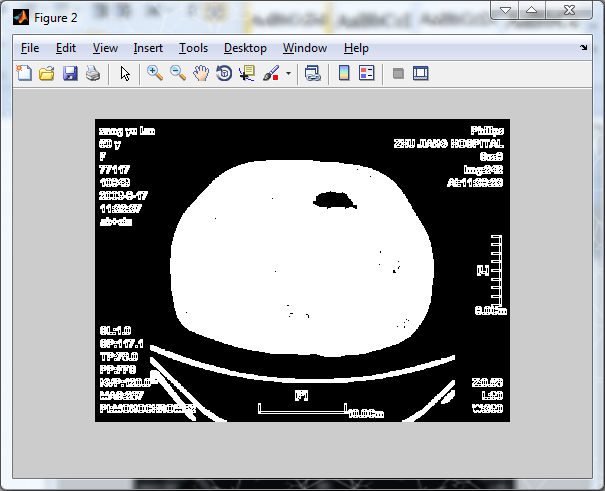This screenshot has width=605, height=491.
Task: Click the vertical scale ruler in the image
Action: click(496, 270)
